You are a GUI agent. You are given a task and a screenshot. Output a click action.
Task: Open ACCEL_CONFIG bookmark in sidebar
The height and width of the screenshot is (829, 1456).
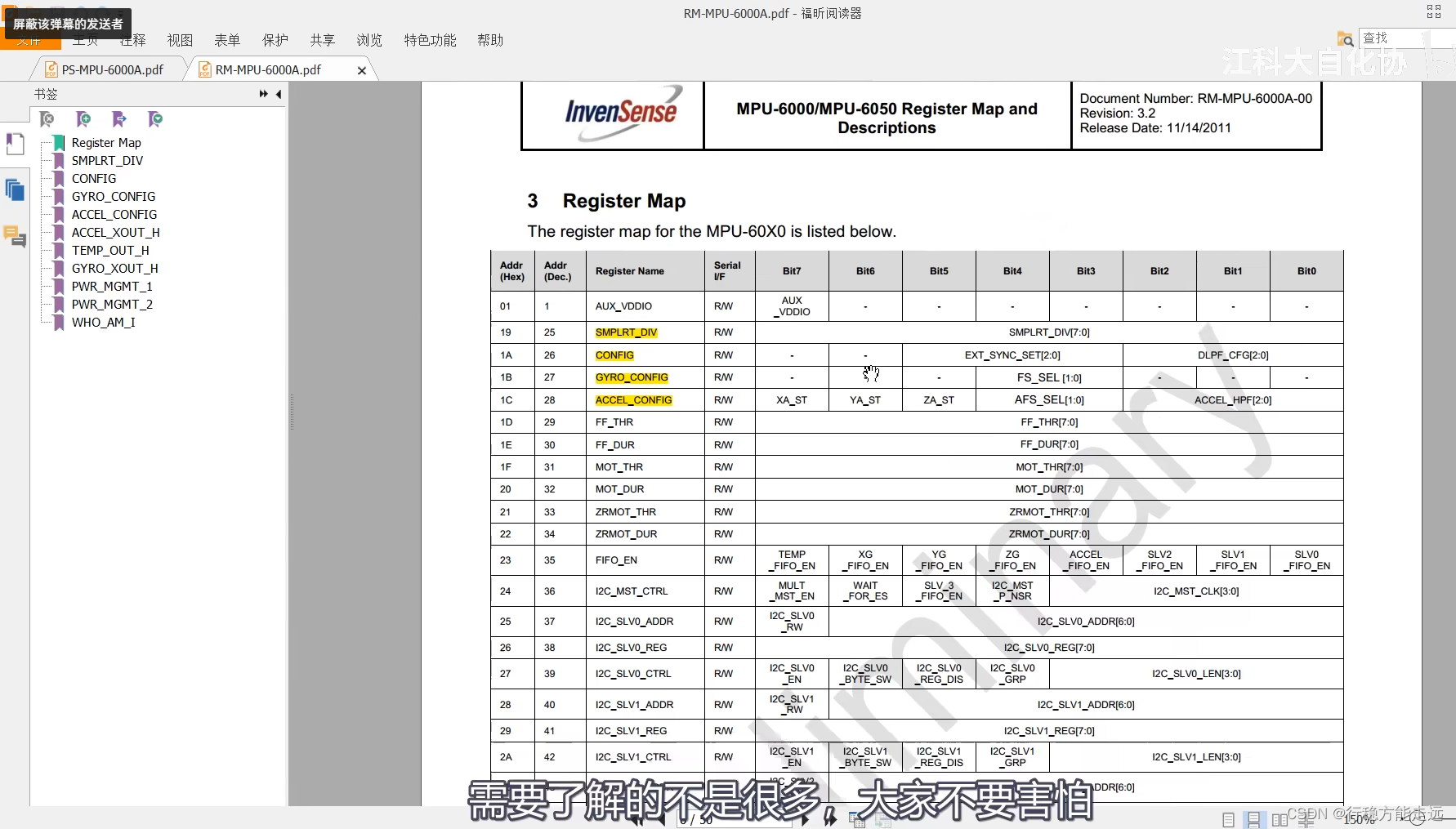tap(114, 215)
